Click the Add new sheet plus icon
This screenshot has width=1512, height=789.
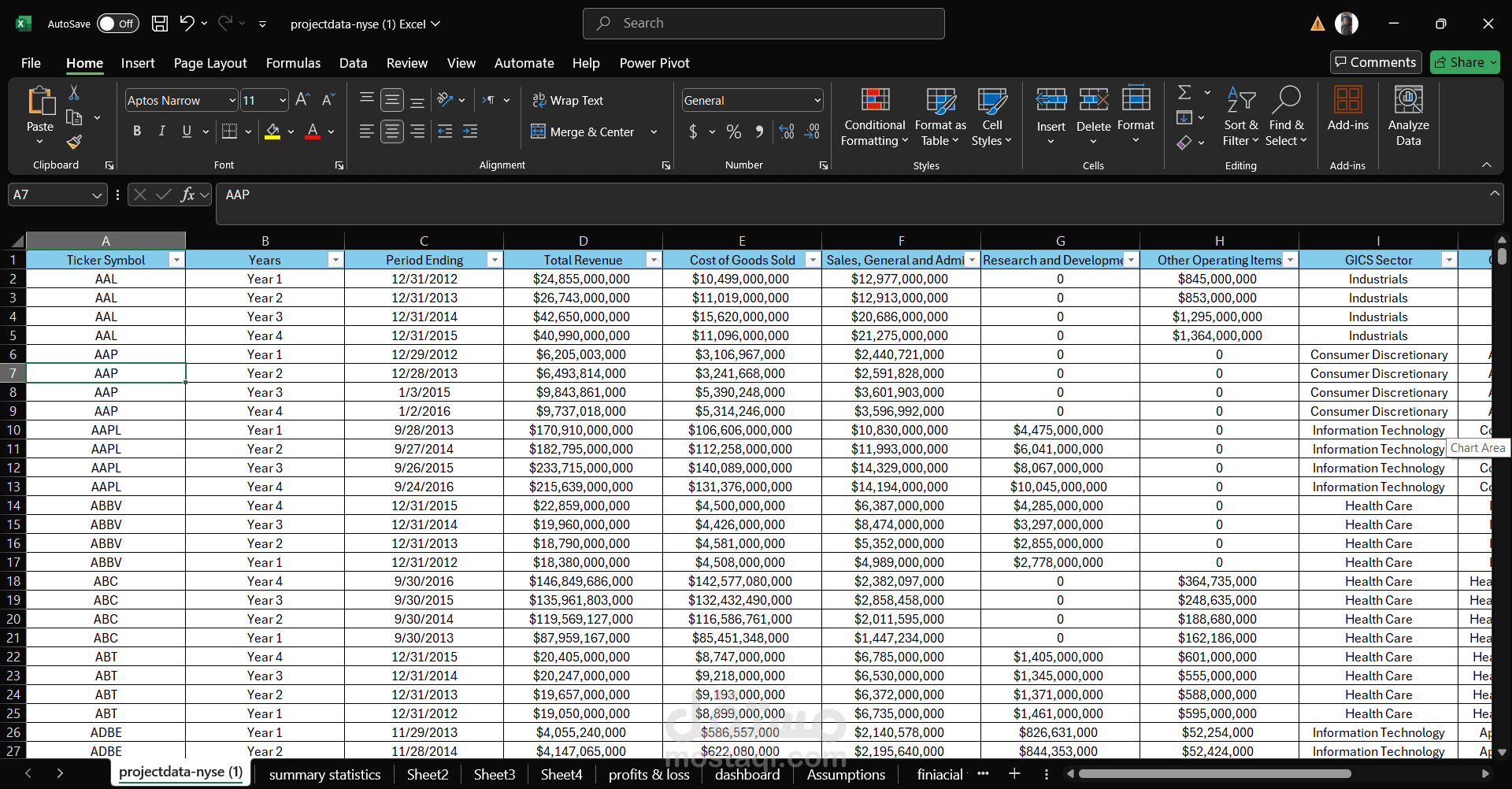coord(1014,774)
